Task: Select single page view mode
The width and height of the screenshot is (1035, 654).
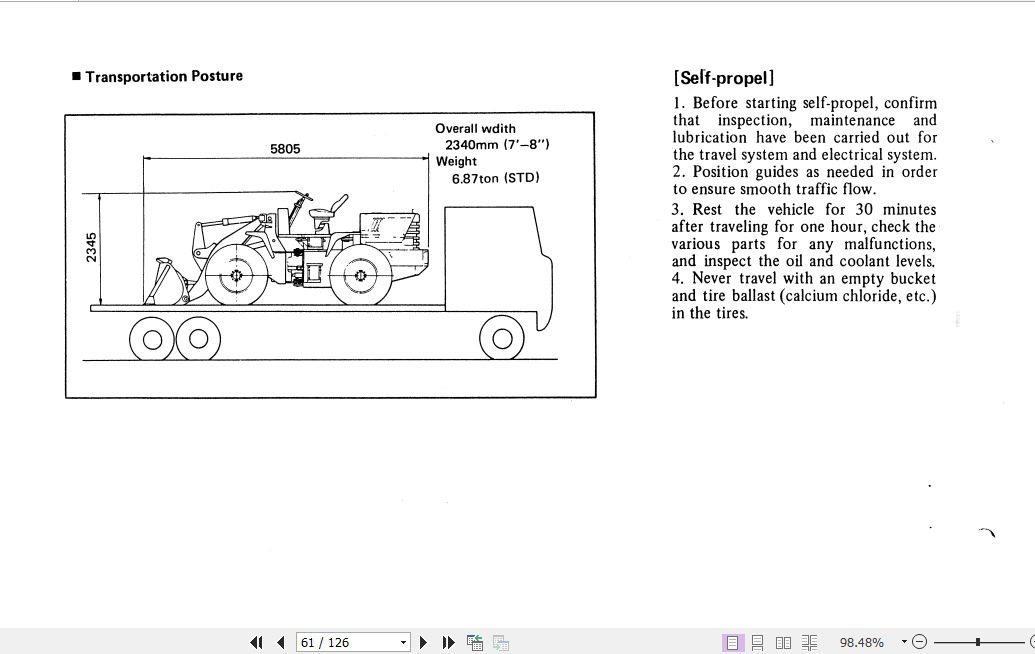Action: coord(732,642)
